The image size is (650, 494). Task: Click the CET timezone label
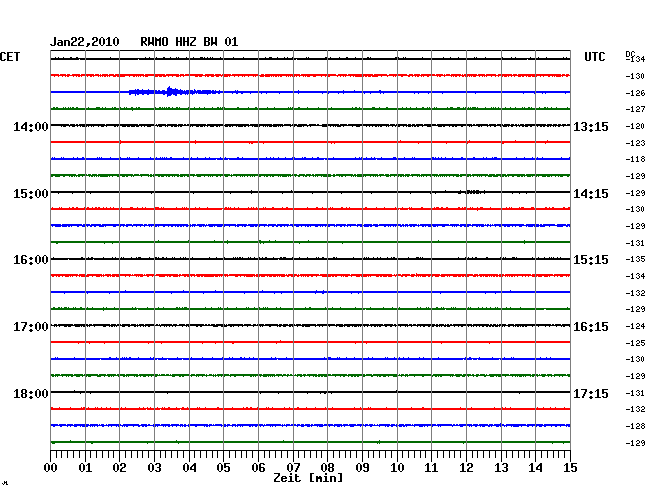10,57
